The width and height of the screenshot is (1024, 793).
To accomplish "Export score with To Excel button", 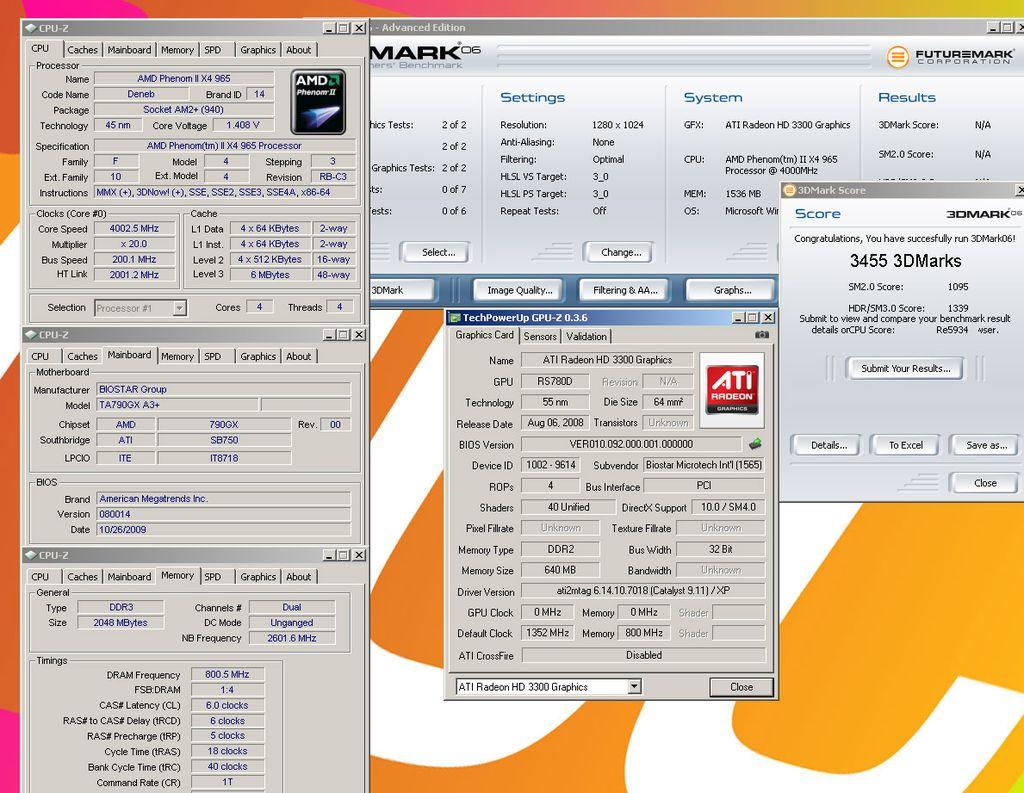I will [906, 445].
